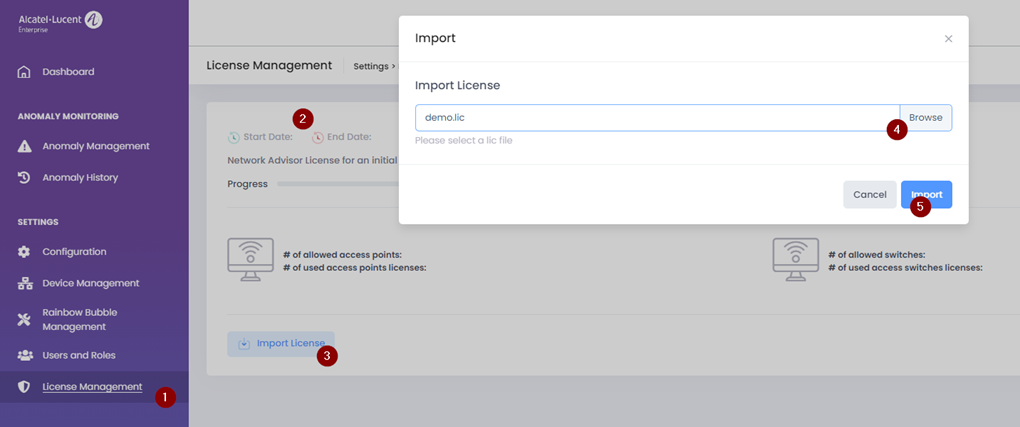Viewport: 1020px width, 427px height.
Task: Click the license progress bar
Action: click(335, 184)
